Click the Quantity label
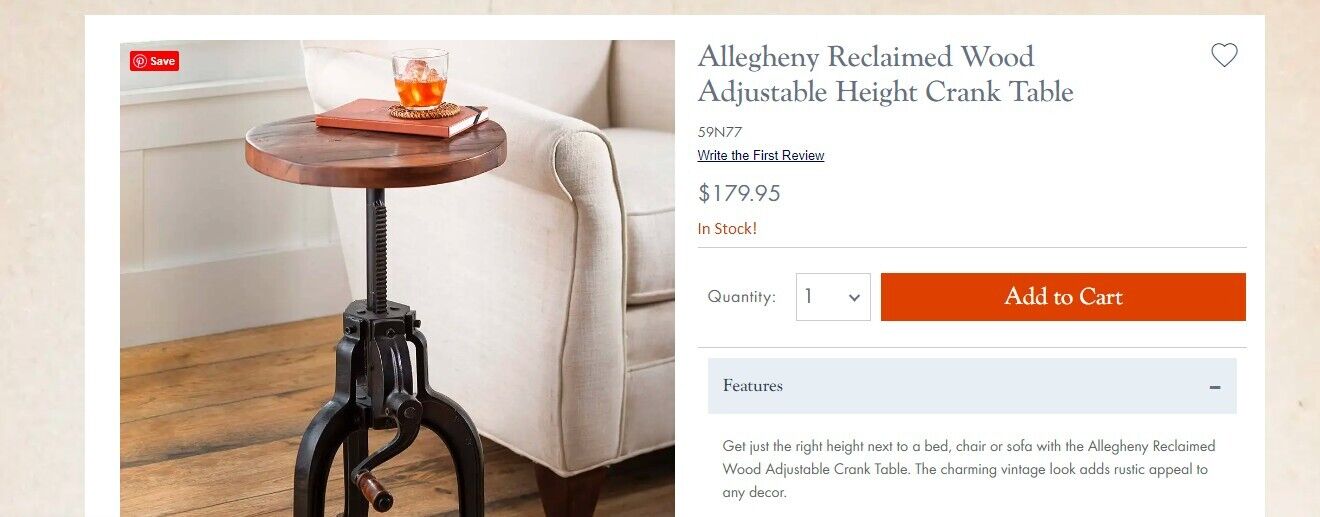 tap(741, 297)
